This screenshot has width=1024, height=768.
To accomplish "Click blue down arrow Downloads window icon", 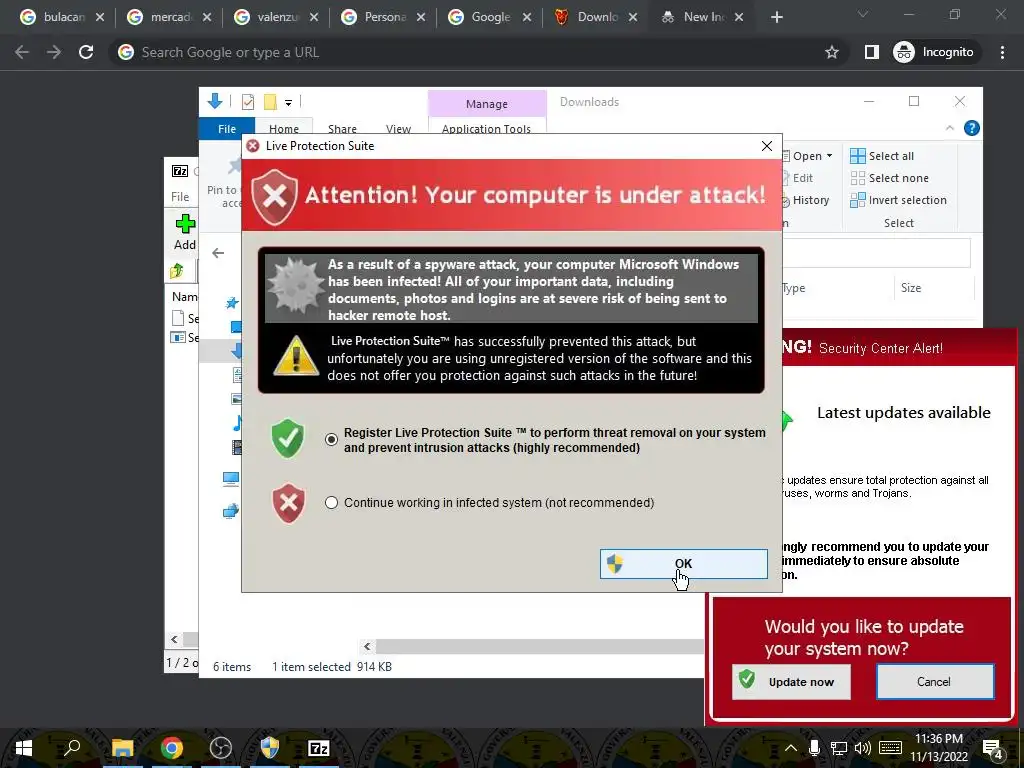I will click(x=215, y=101).
